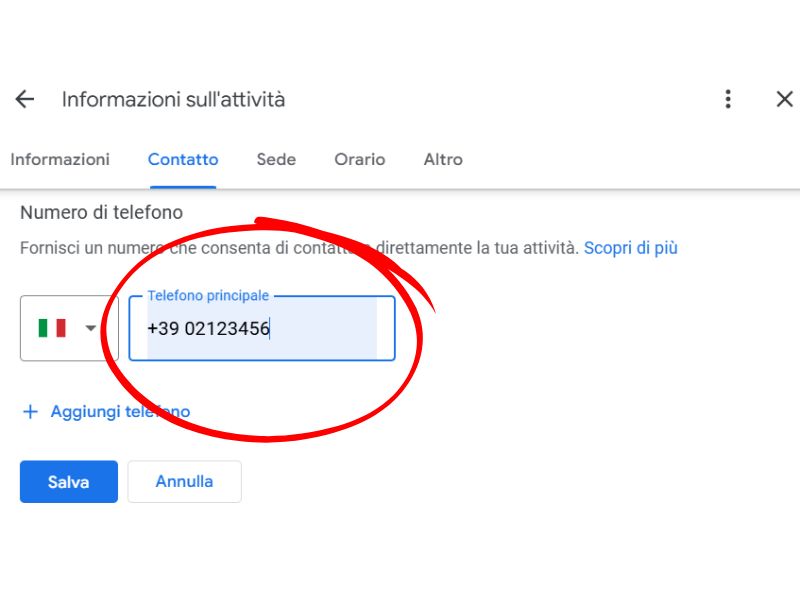
Task: Go to the Orario tab
Action: (x=360, y=159)
